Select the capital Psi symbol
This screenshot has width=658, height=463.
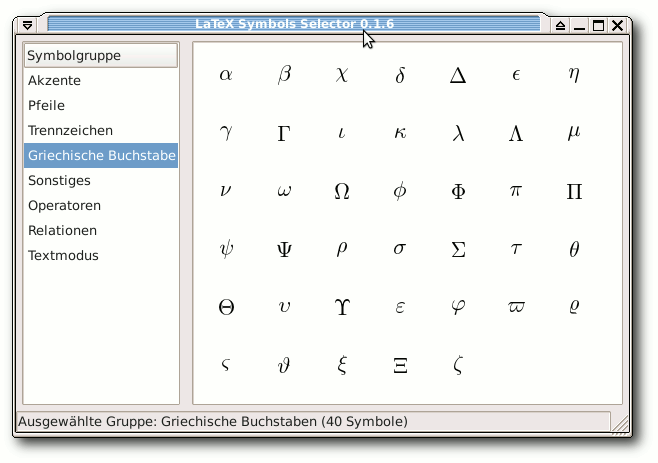click(284, 249)
